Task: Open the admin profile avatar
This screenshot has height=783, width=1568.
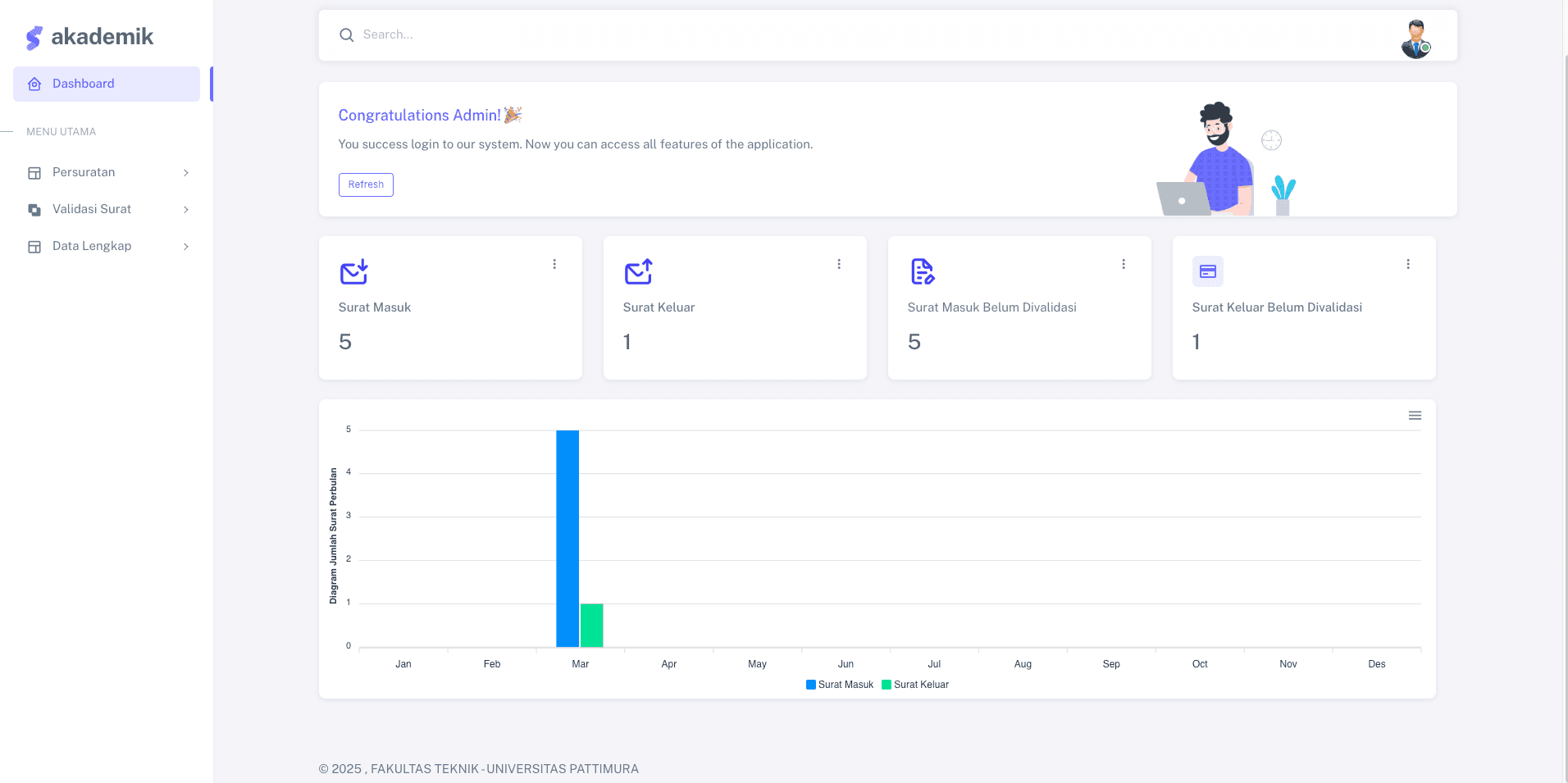Action: tap(1415, 39)
